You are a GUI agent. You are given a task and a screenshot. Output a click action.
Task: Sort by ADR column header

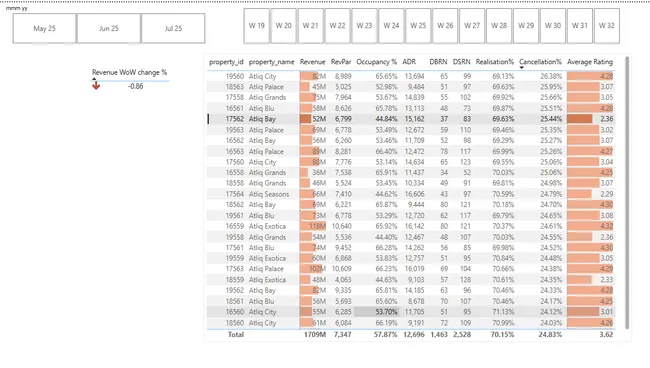tap(409, 62)
